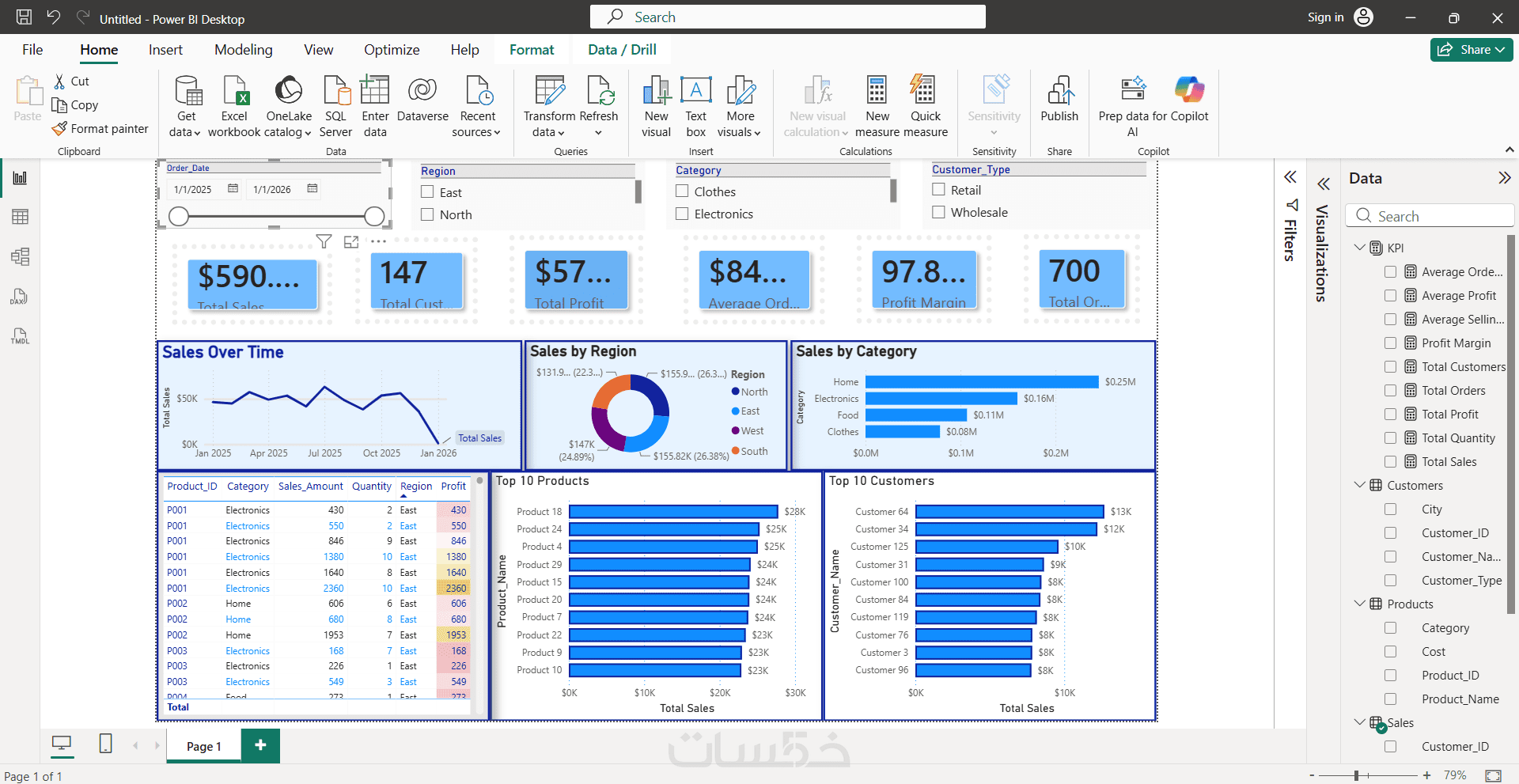Click the Format painter tool
The height and width of the screenshot is (784, 1519).
pos(100,128)
